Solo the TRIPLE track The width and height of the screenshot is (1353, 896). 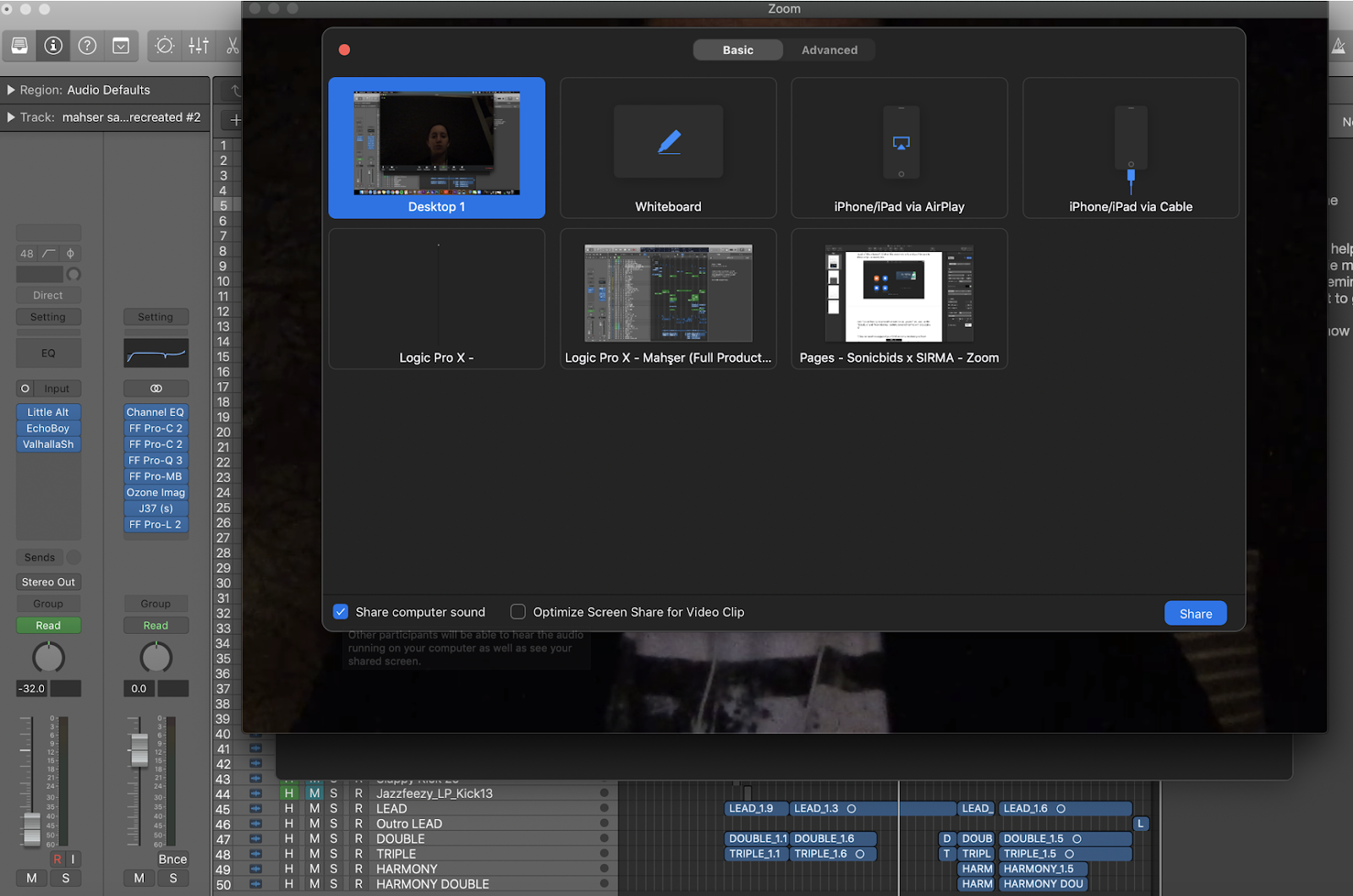334,854
